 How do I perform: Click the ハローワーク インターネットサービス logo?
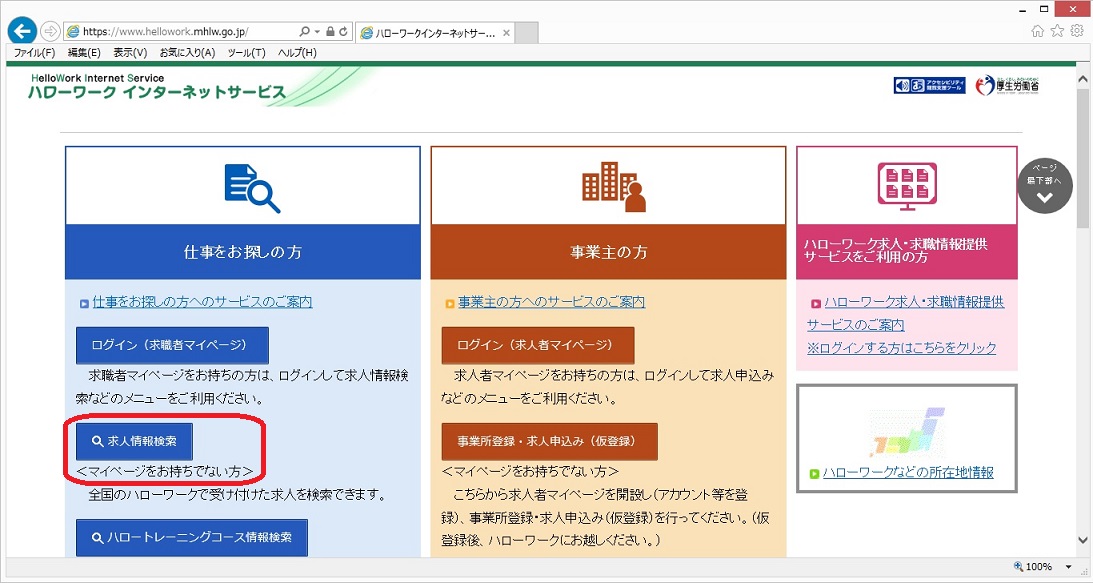158,87
